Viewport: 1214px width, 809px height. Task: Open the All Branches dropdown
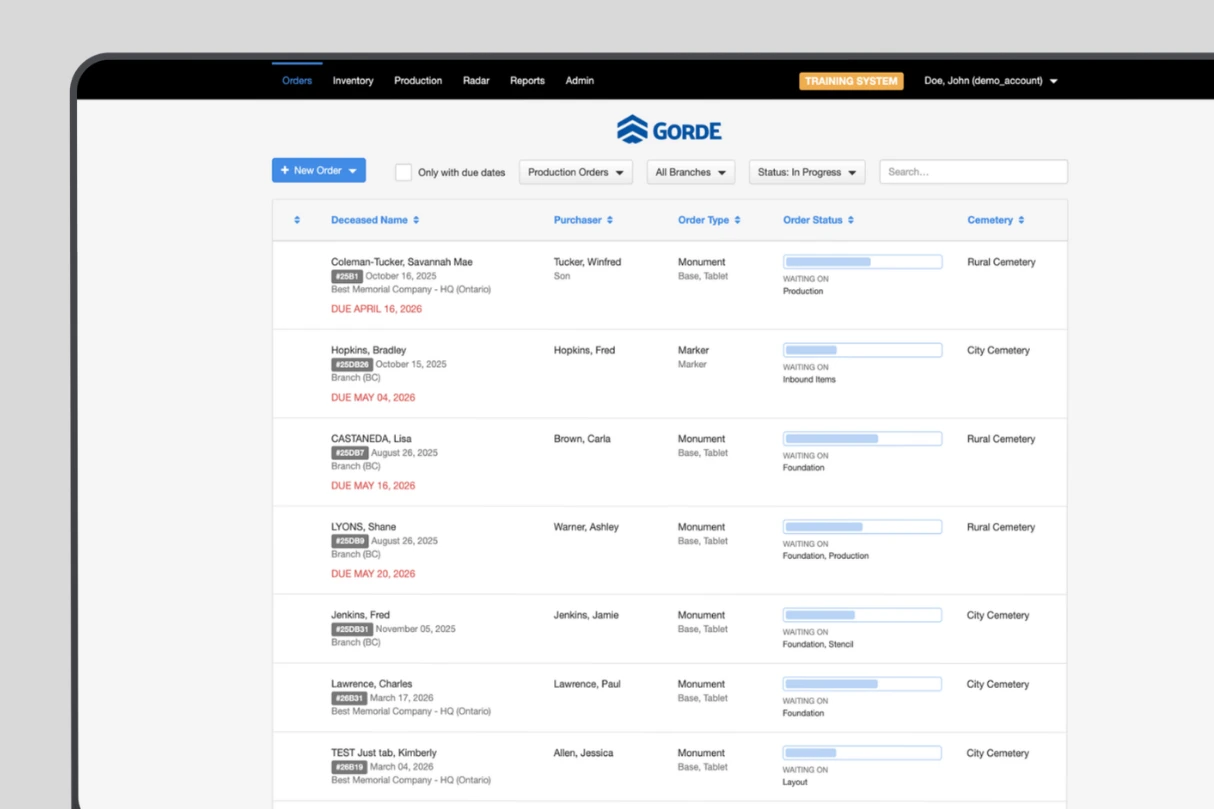click(x=690, y=171)
